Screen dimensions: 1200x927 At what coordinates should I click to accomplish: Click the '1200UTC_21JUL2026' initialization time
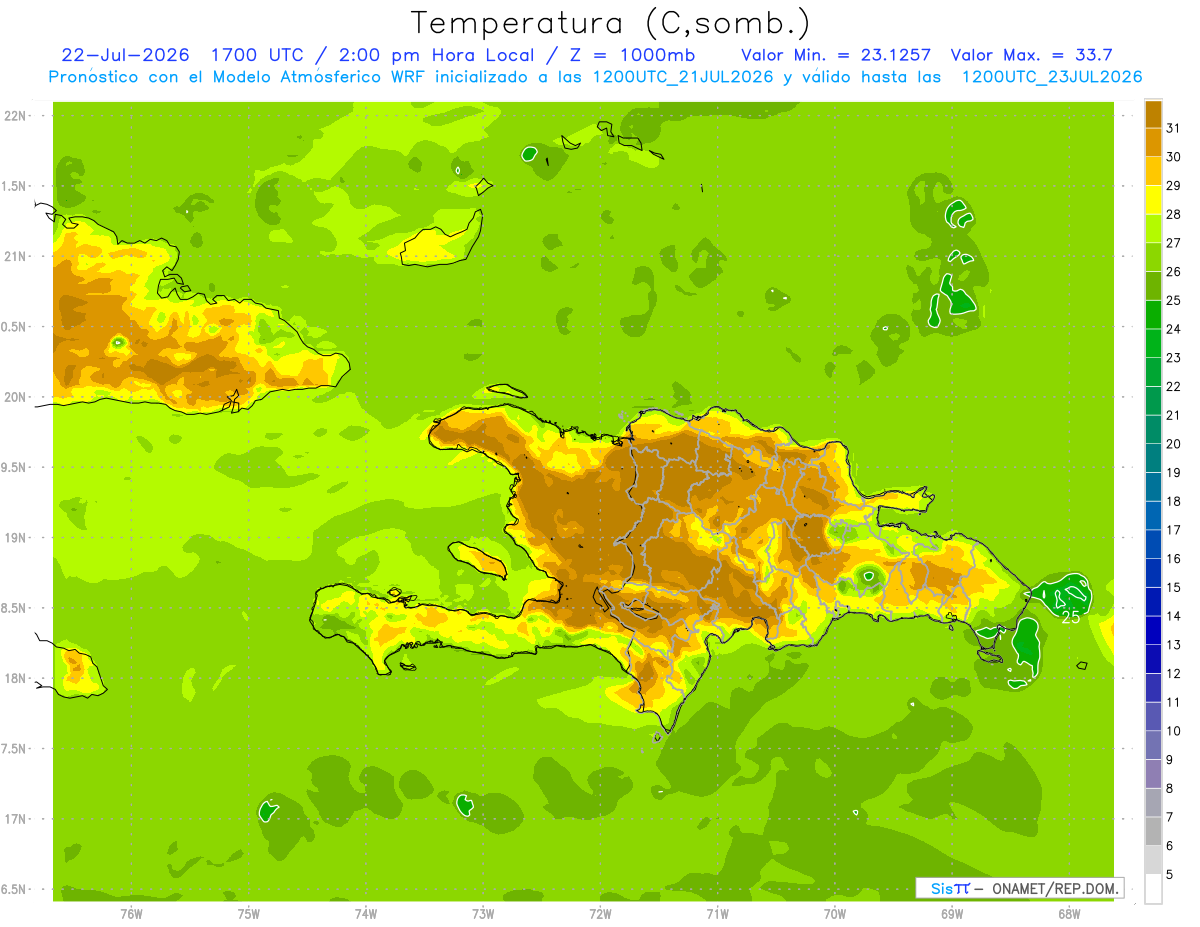click(682, 77)
